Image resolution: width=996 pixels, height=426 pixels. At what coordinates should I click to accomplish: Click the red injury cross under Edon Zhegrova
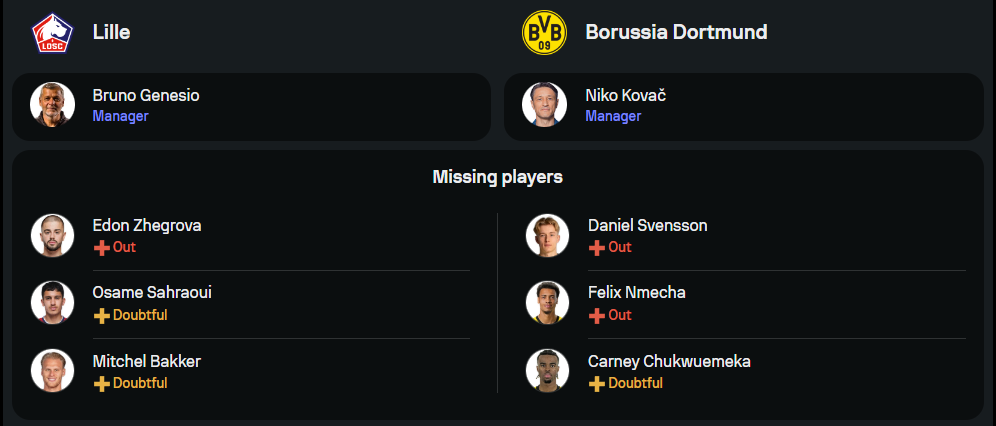(x=101, y=247)
